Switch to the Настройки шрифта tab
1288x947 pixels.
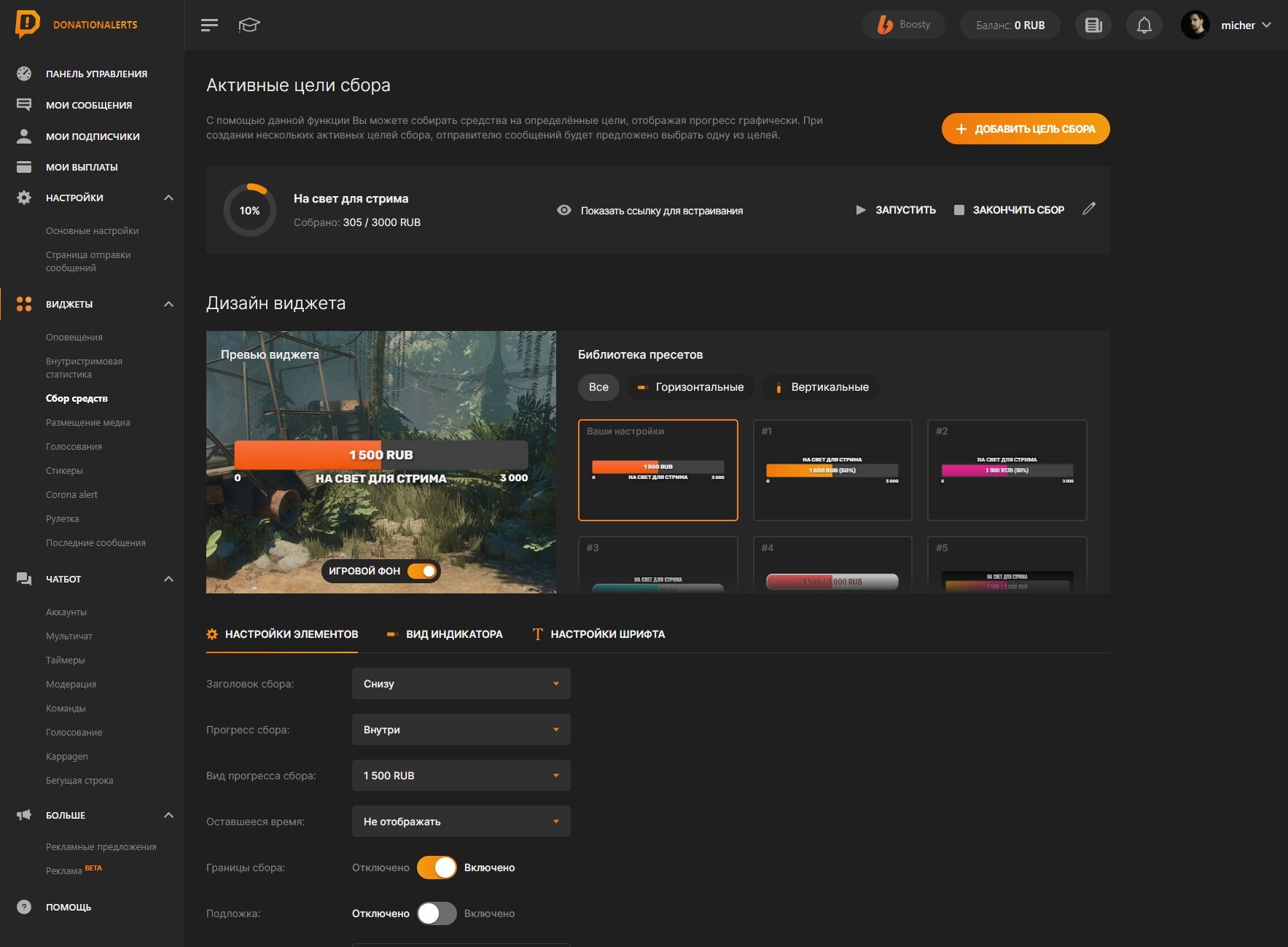[x=598, y=634]
